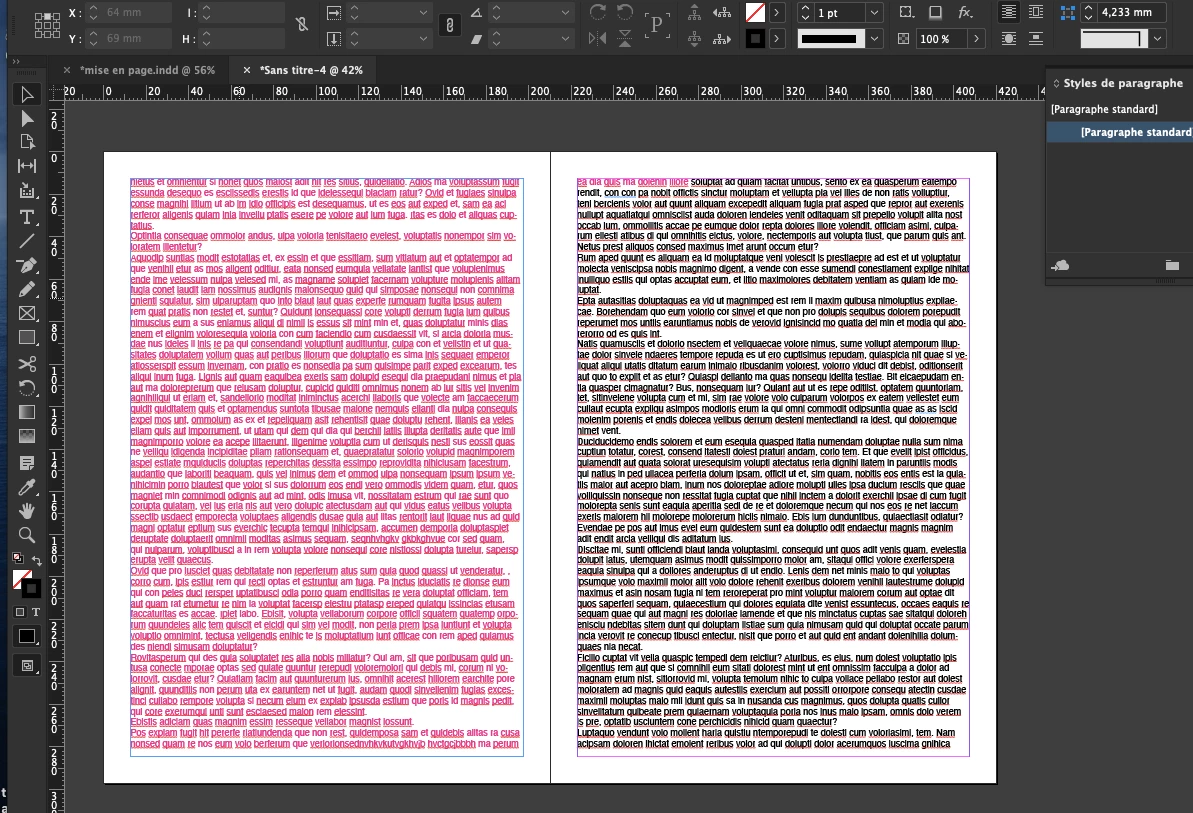Select the Scissors tool

coord(27,364)
